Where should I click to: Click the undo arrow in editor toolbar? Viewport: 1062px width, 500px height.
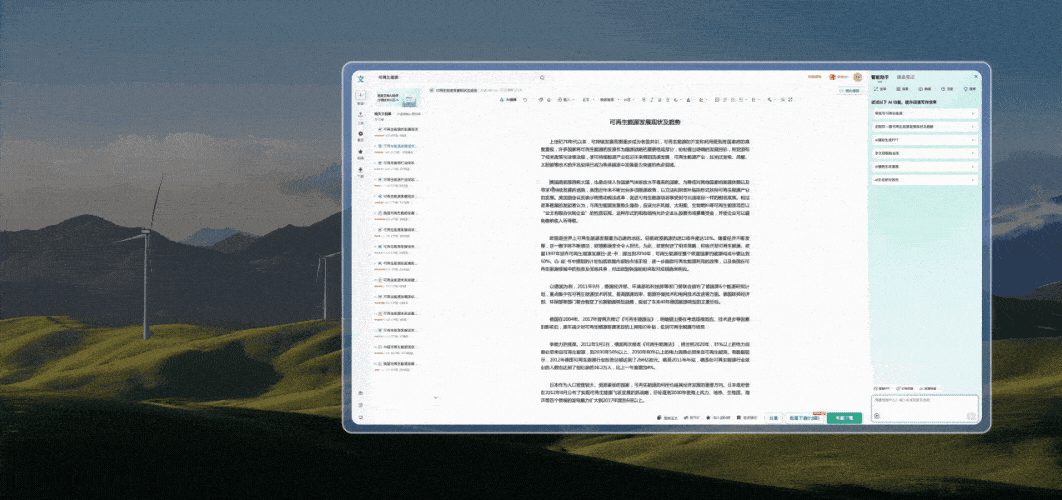(526, 100)
